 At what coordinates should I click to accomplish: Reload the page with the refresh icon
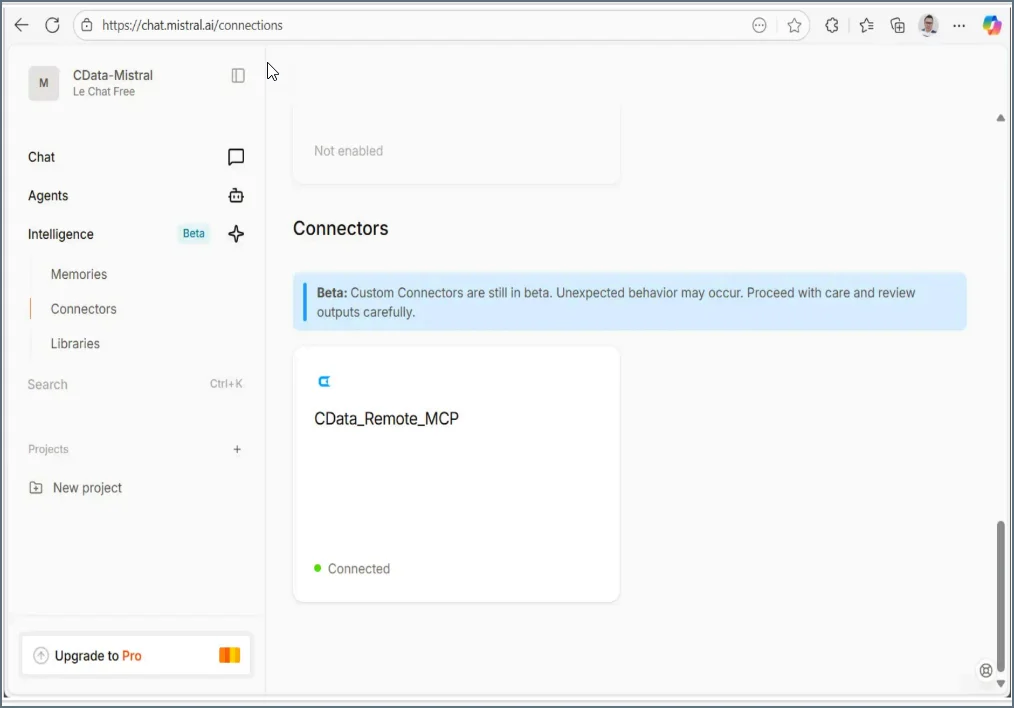(52, 25)
